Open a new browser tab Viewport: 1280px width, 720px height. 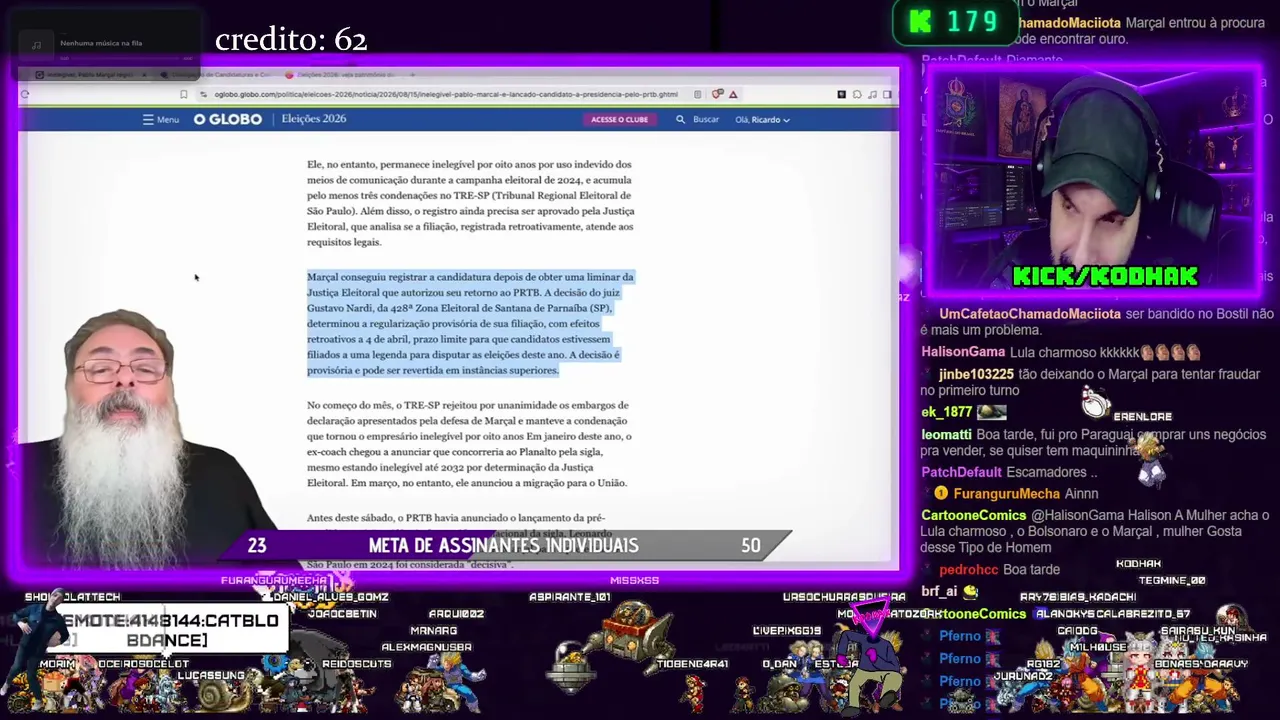pyautogui.click(x=411, y=74)
